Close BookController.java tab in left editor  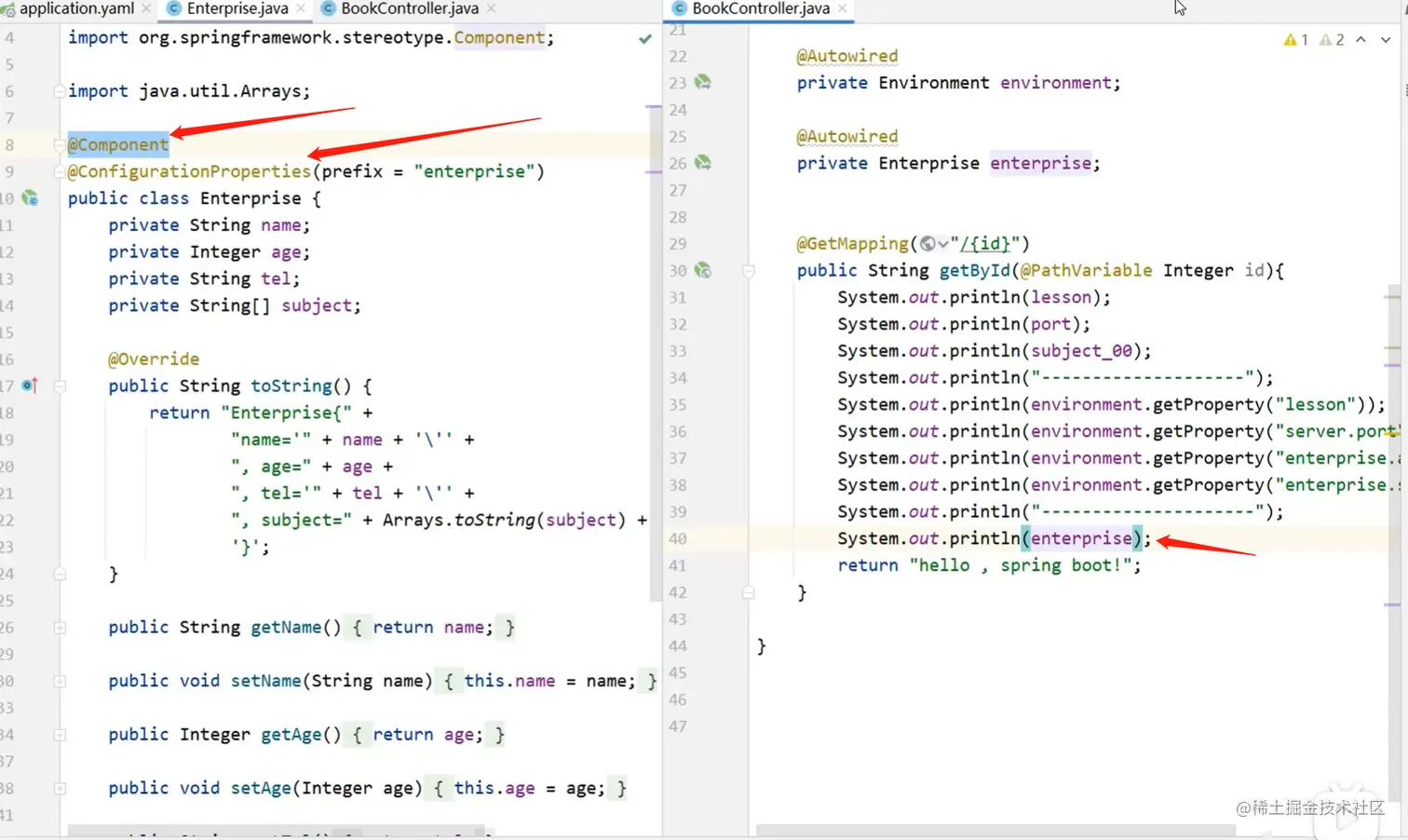[492, 8]
